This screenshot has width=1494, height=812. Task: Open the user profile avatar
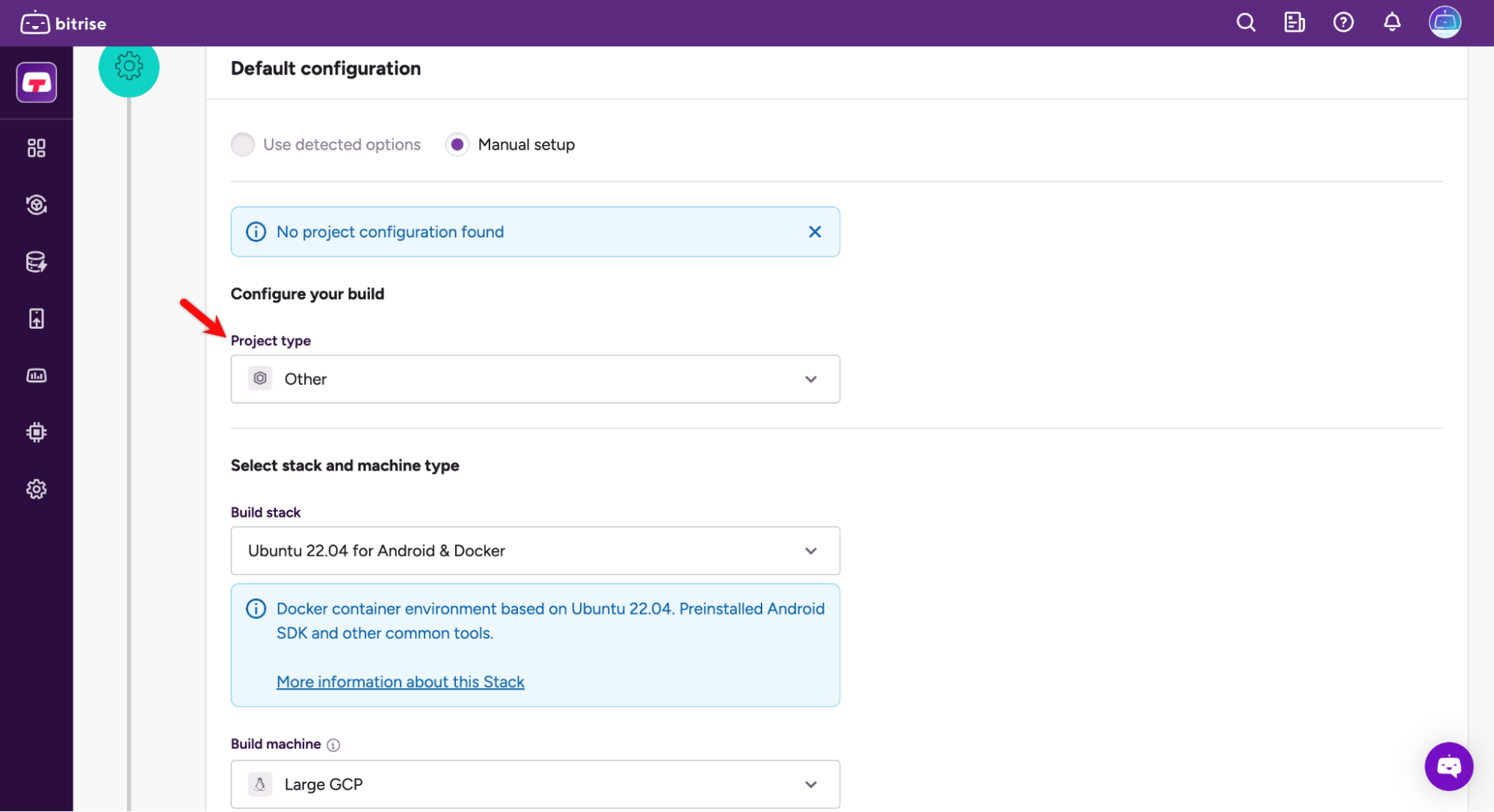pos(1445,22)
